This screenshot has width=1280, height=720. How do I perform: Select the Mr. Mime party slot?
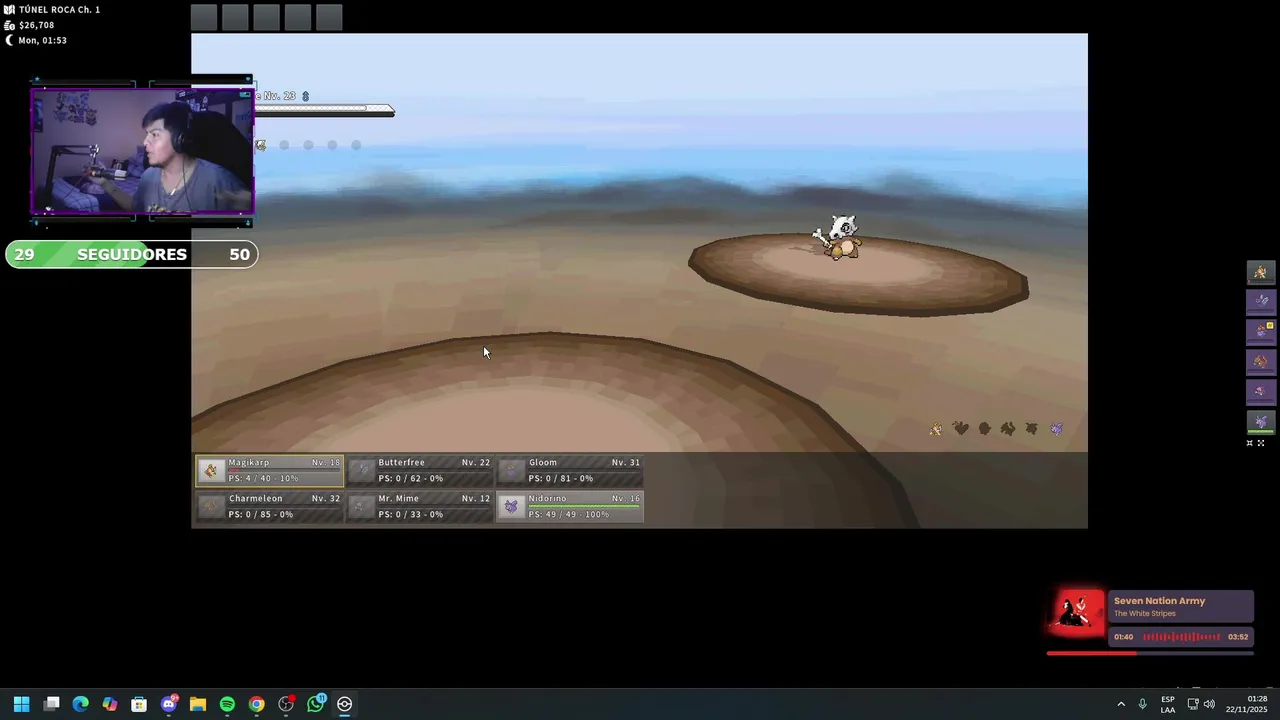click(420, 506)
